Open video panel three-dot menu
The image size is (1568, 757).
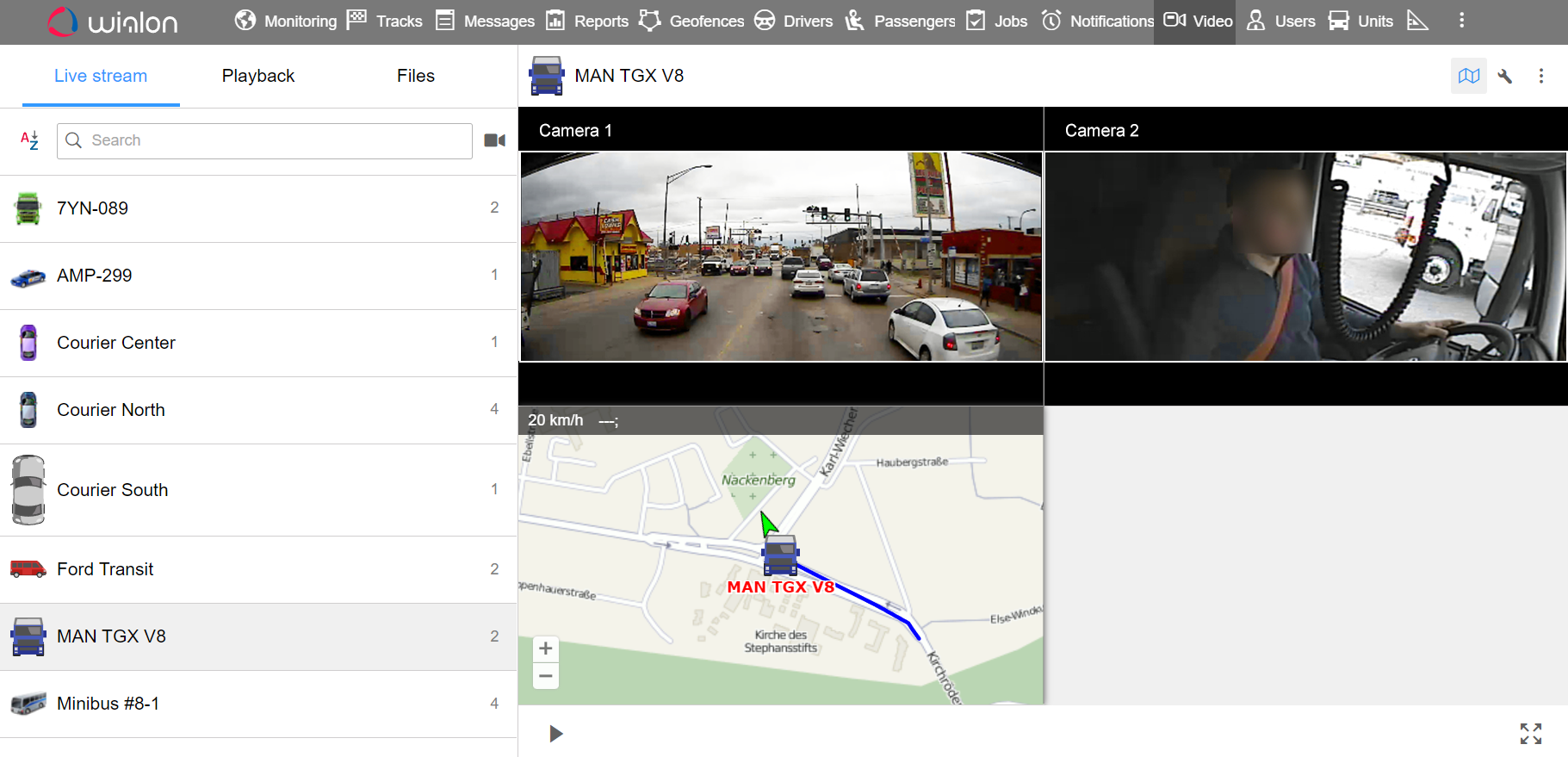point(1541,76)
